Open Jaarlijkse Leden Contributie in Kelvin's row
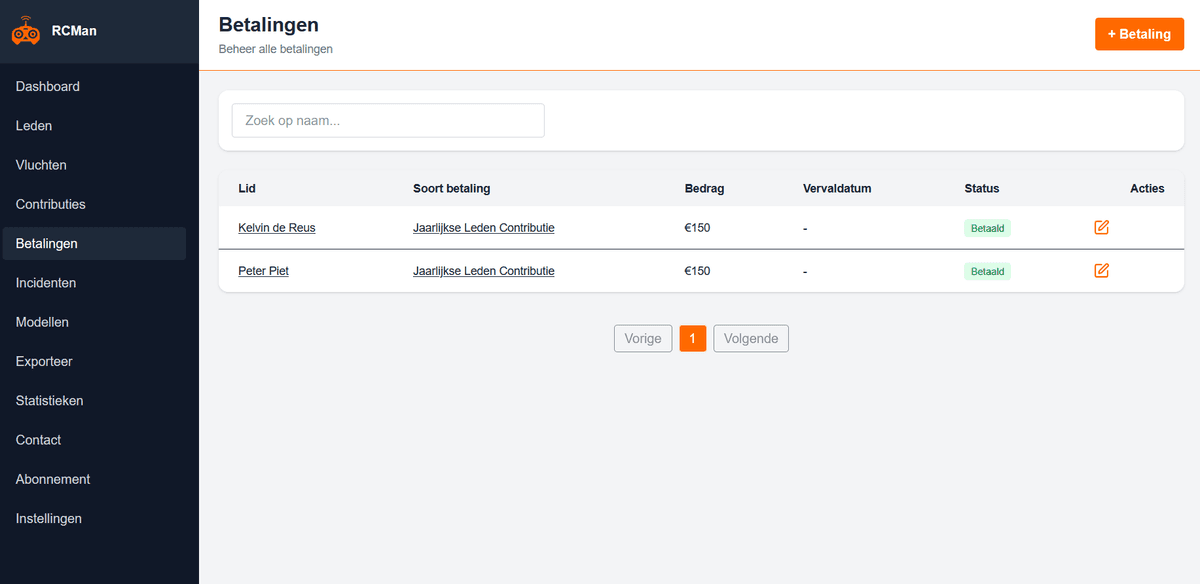This screenshot has width=1200, height=584. coord(483,227)
